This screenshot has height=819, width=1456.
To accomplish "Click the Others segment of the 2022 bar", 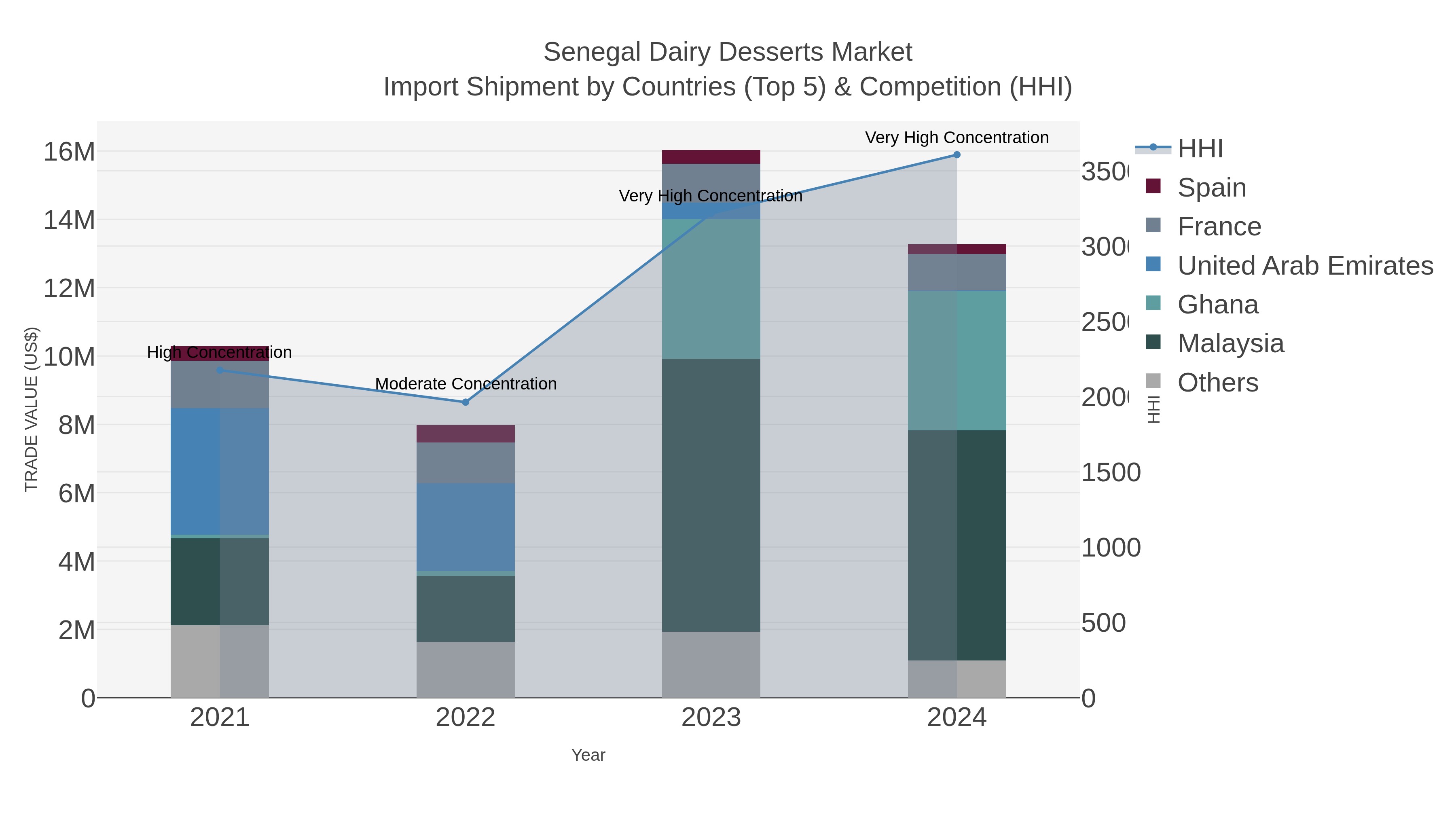I will tap(466, 670).
